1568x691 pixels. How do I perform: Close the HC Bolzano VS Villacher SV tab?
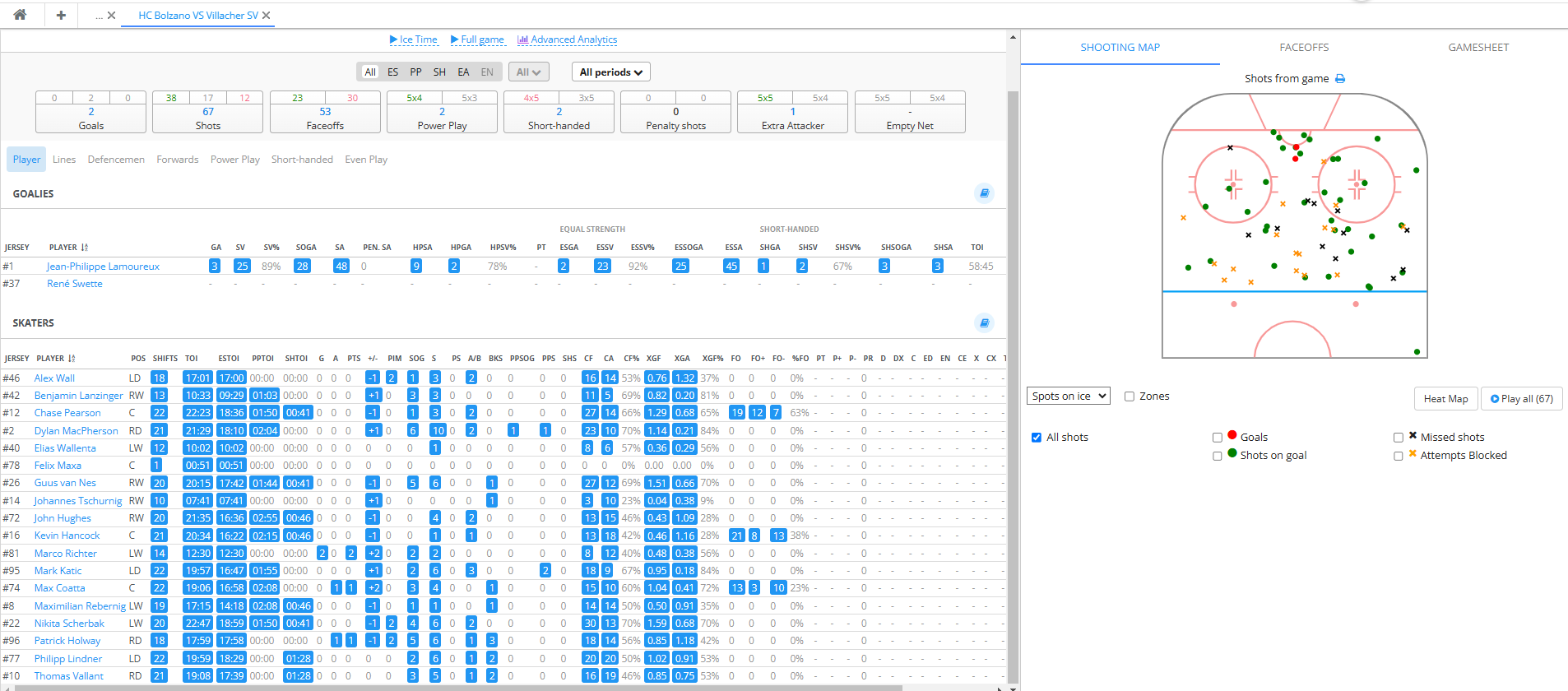(267, 16)
